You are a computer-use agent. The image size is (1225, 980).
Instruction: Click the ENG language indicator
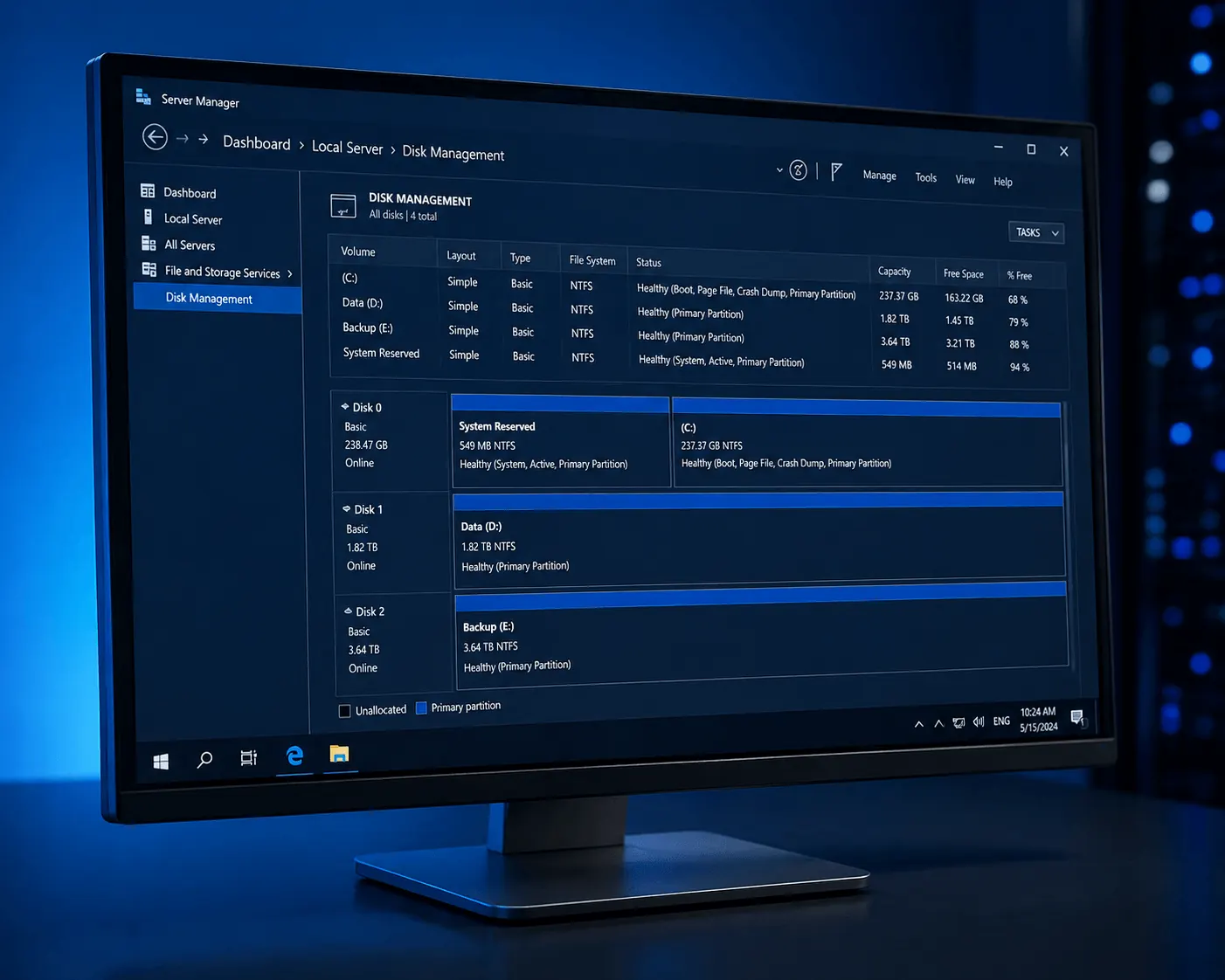(x=1001, y=721)
